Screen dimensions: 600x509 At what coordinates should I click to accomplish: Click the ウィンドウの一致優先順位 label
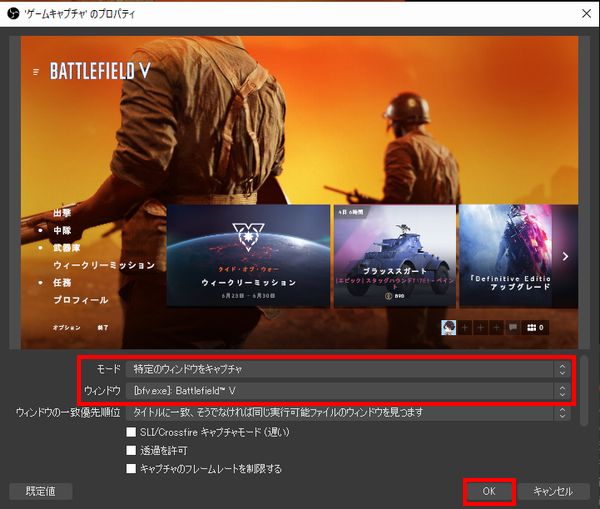(68, 413)
